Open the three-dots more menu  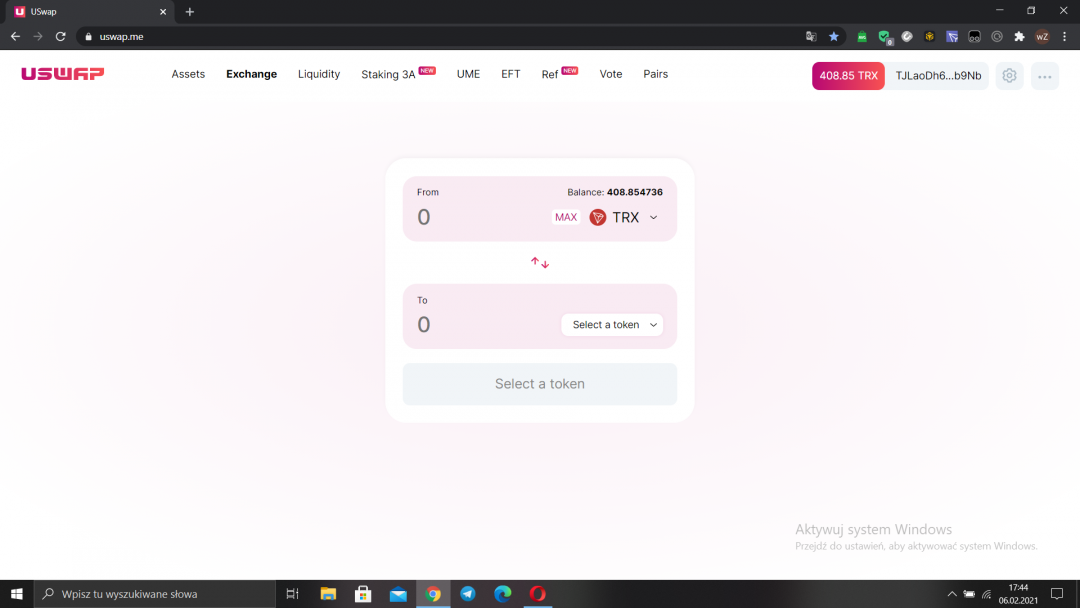coord(1044,76)
